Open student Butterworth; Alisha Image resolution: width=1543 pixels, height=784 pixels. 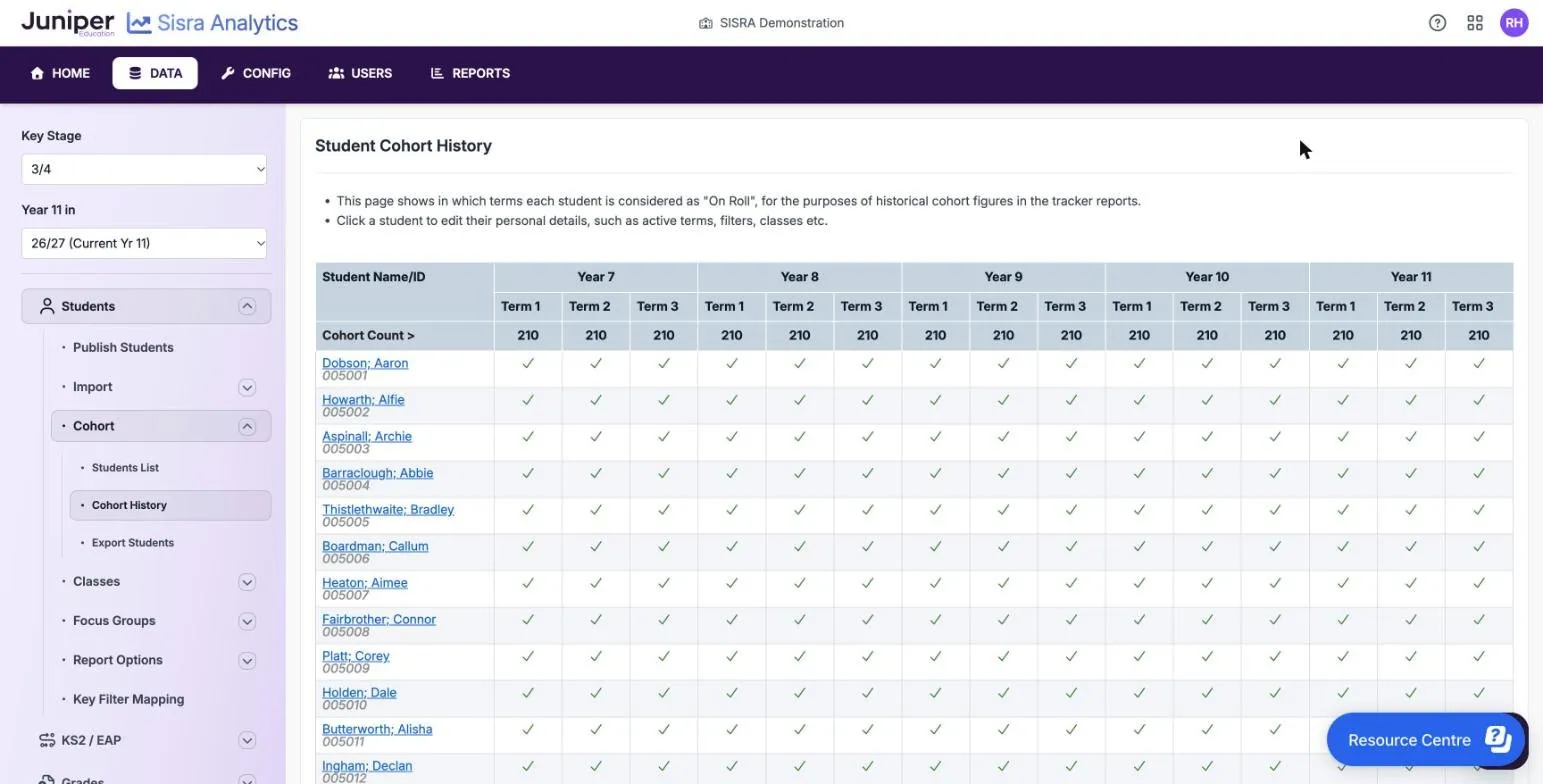point(377,729)
